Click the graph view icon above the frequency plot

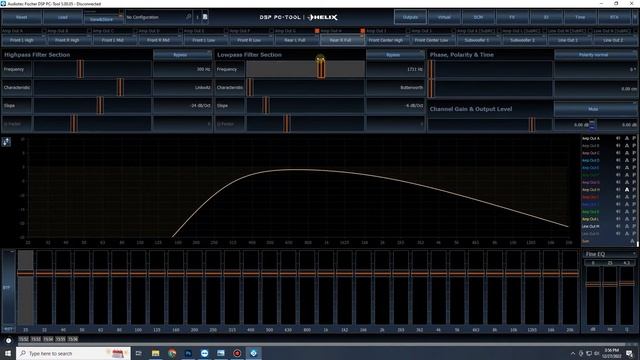click(6, 142)
